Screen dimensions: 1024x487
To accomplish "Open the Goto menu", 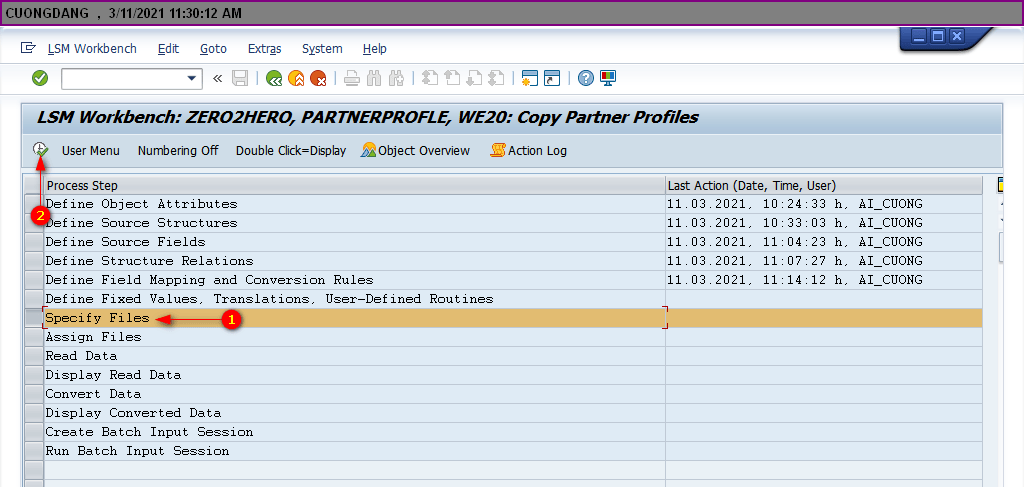I will [x=213, y=49].
